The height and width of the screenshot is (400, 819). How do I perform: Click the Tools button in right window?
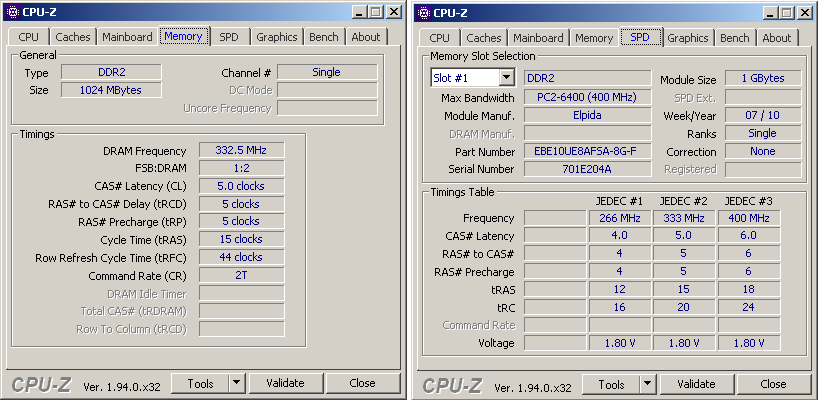tap(612, 385)
